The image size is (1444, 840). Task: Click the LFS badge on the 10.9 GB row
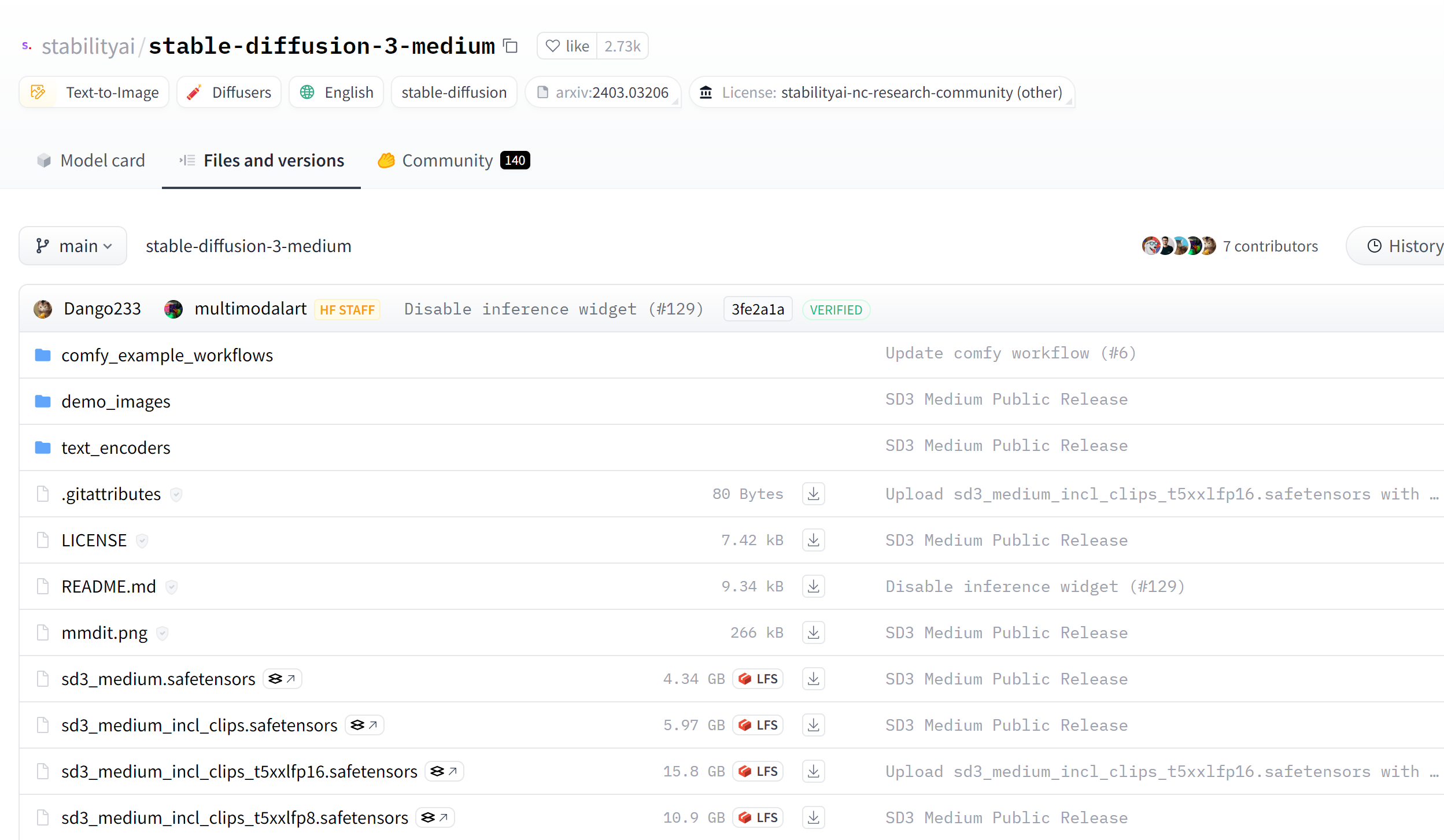point(758,817)
